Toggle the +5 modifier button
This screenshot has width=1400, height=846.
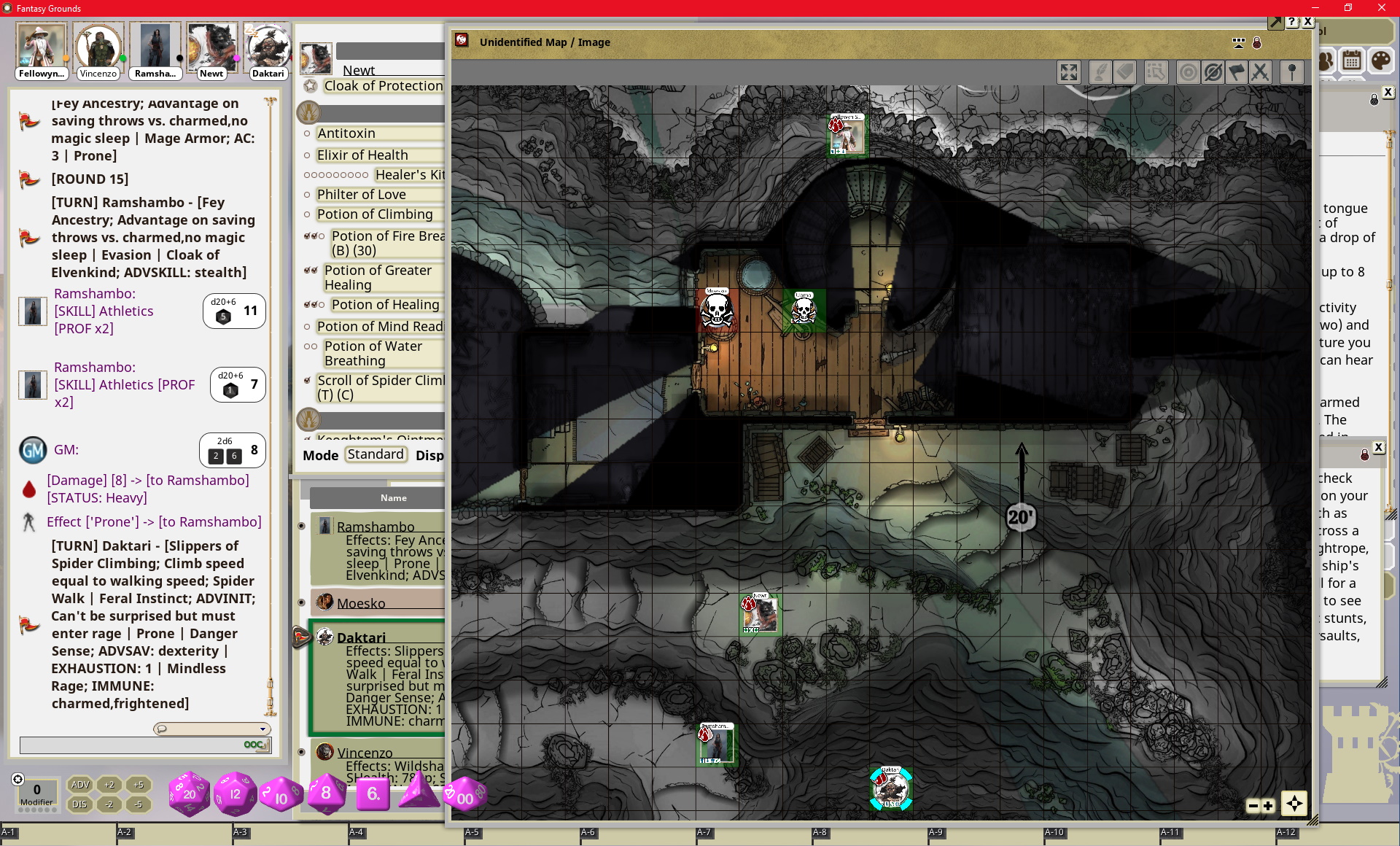click(139, 785)
